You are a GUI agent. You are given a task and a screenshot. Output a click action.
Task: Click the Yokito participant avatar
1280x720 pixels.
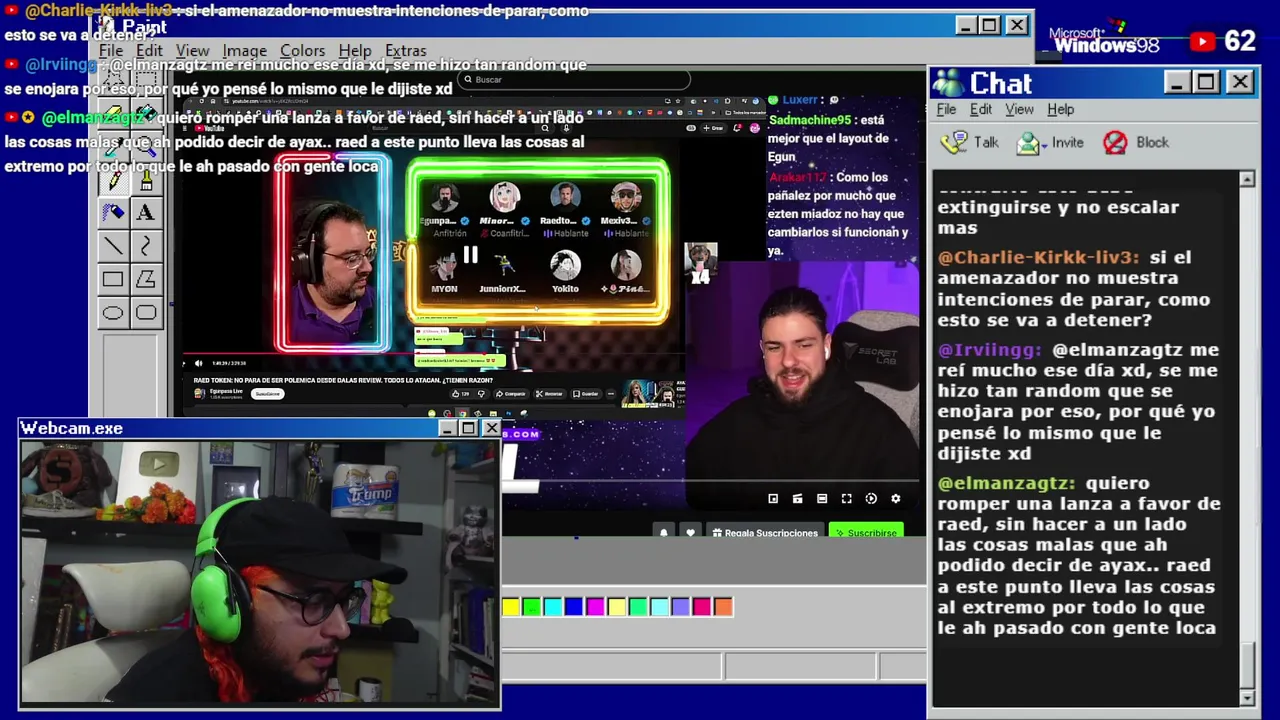(565, 266)
